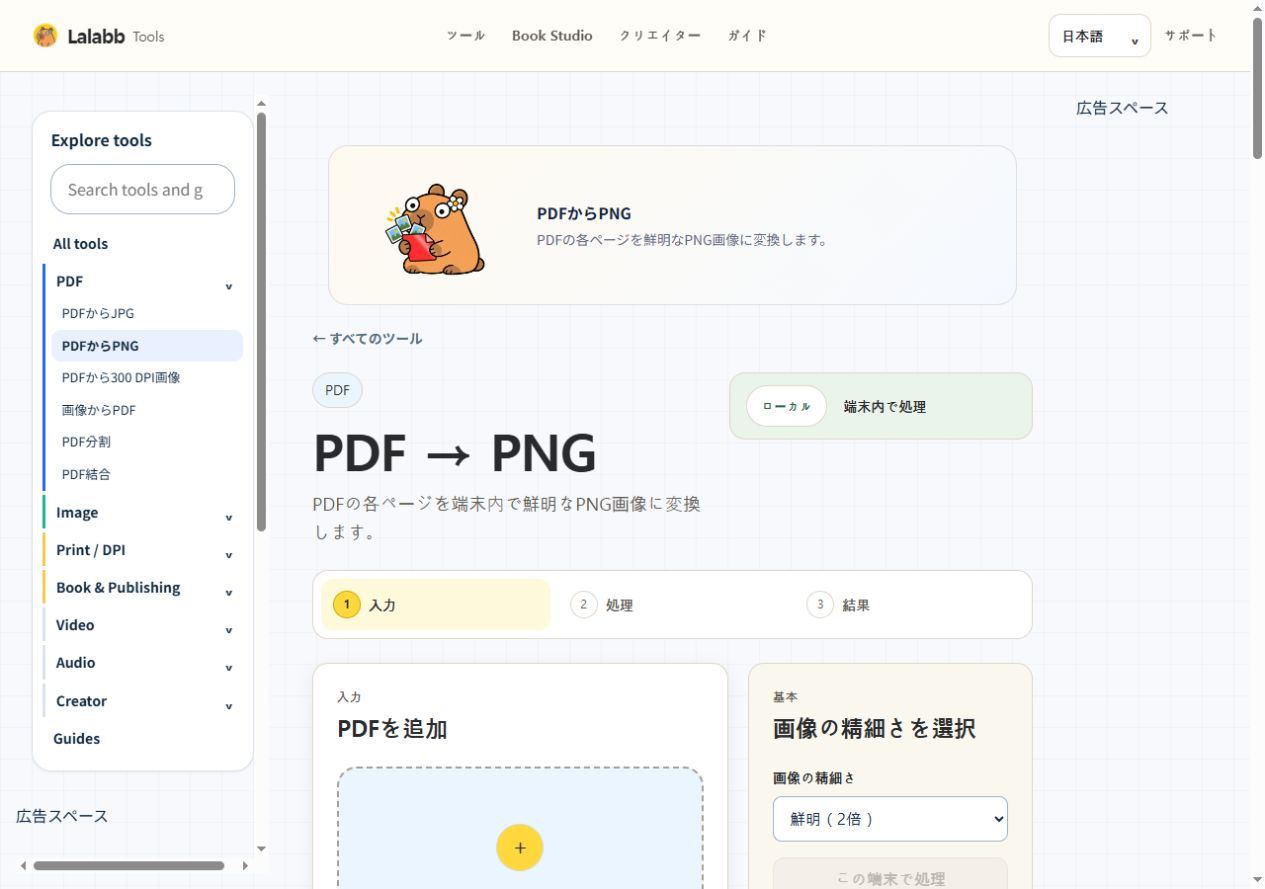This screenshot has width=1265, height=889.
Task: Expand the Book & Publishing category
Action: 144,588
